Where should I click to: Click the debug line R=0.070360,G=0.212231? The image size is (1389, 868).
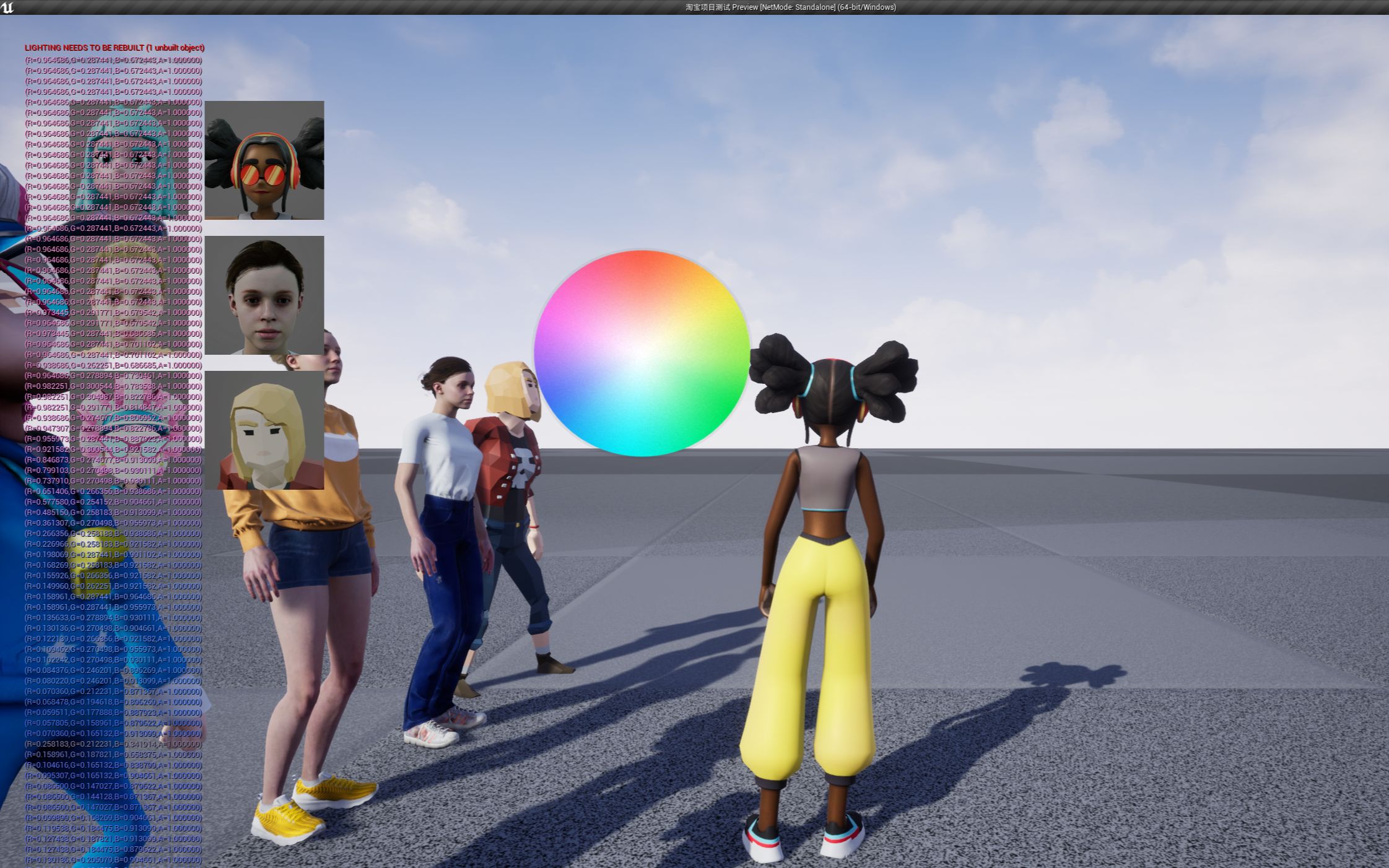(113, 692)
